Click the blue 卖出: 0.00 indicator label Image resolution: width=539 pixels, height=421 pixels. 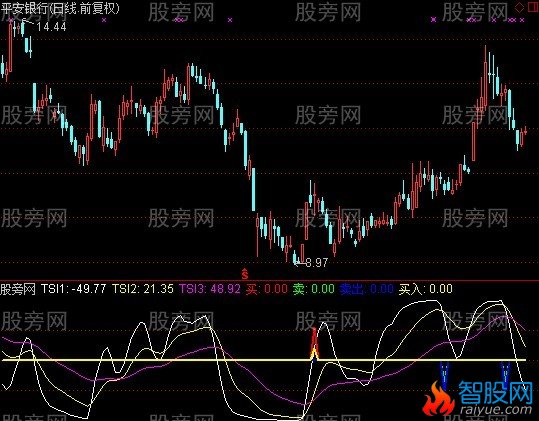[x=366, y=289]
